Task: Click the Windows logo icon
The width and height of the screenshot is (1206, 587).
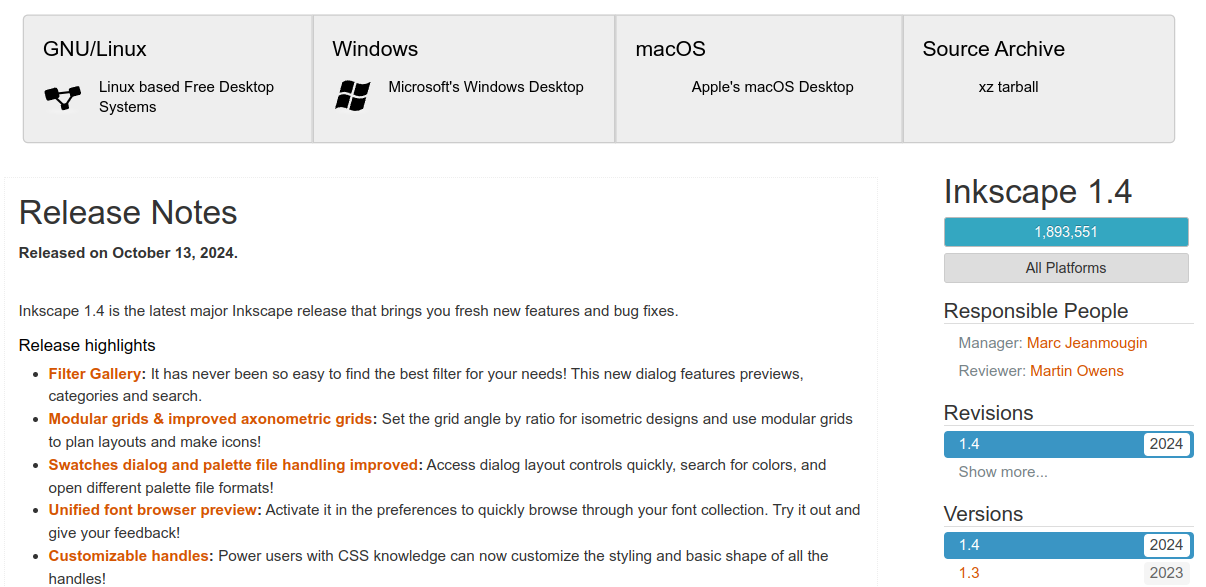Action: 352,96
